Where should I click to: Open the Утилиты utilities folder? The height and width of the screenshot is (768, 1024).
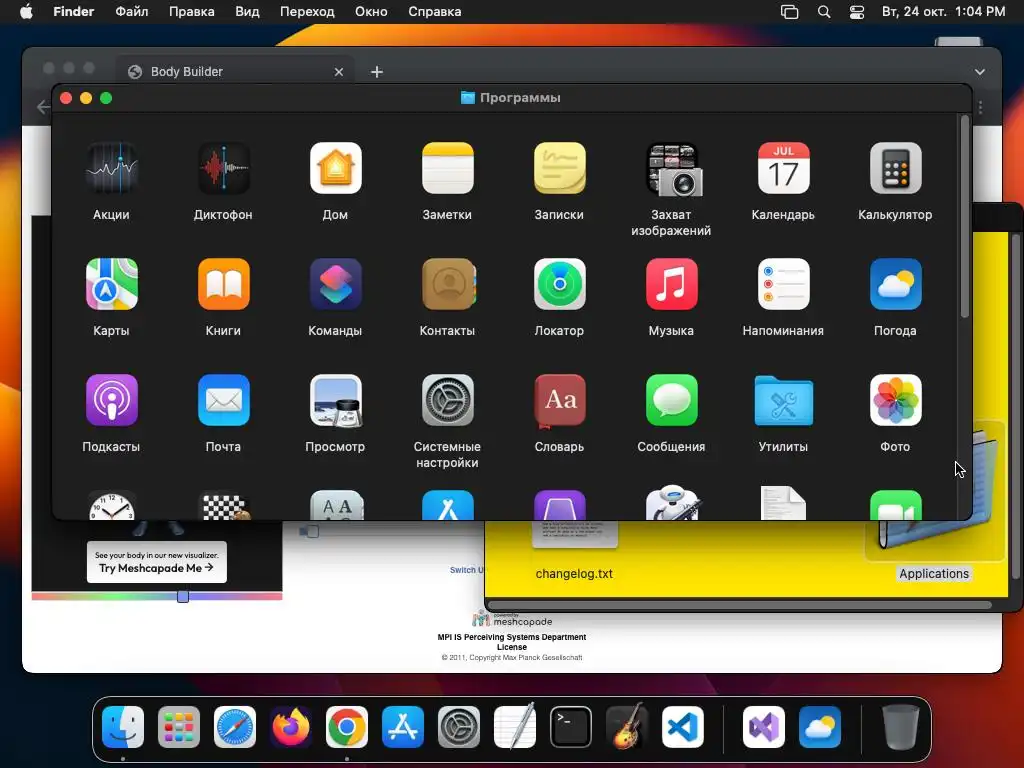pos(784,400)
